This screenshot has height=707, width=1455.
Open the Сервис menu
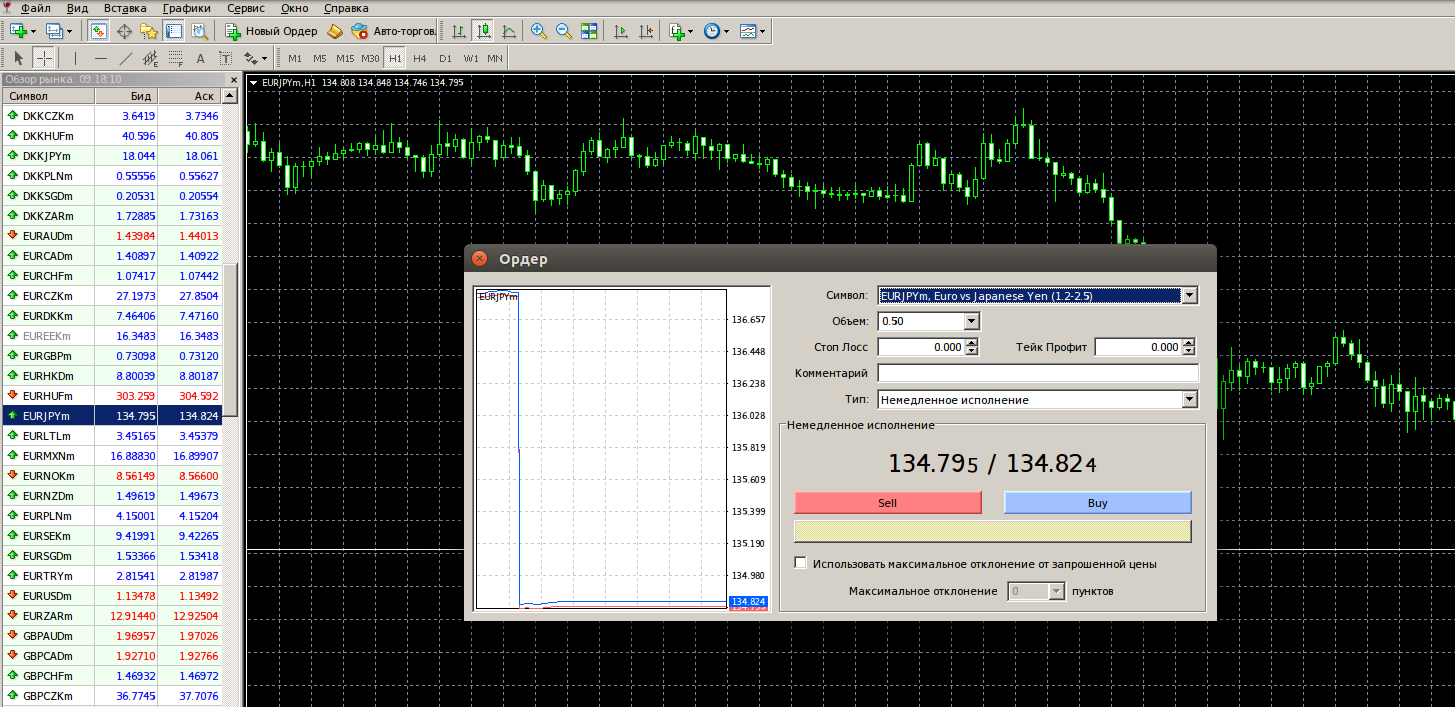click(246, 8)
